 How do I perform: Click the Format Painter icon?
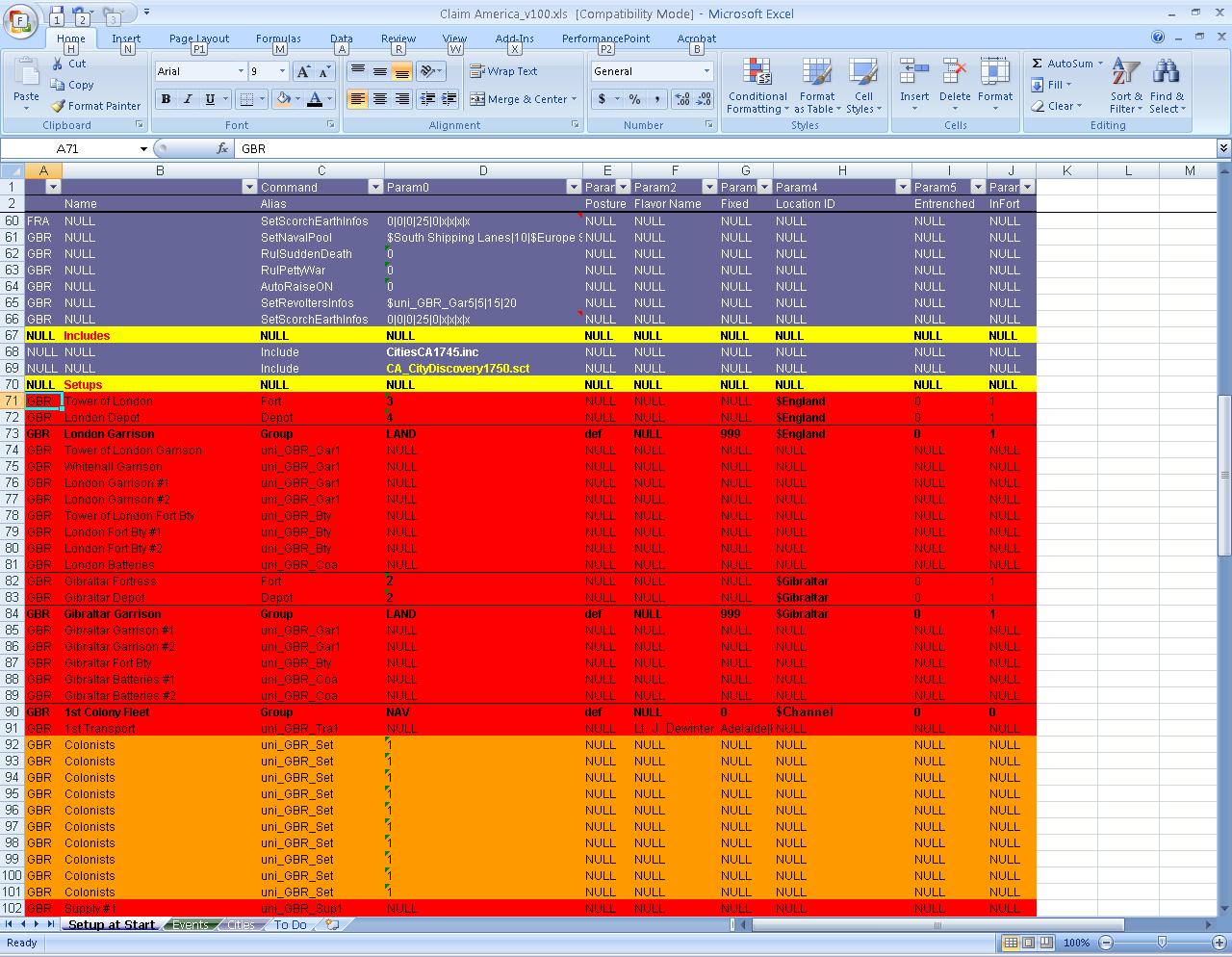tap(60, 106)
